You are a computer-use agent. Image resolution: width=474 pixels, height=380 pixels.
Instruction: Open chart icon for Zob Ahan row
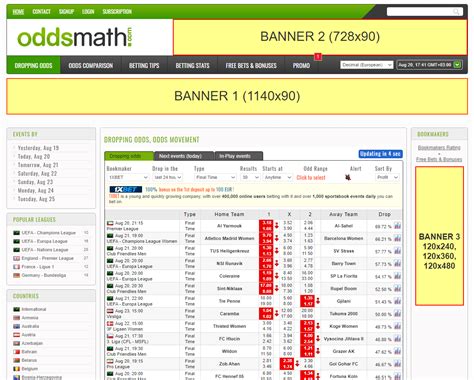pyautogui.click(x=397, y=364)
